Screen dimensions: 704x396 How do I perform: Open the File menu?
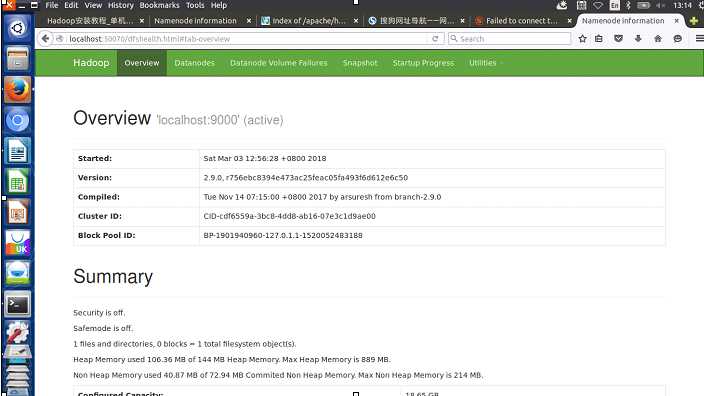click(x=52, y=5)
